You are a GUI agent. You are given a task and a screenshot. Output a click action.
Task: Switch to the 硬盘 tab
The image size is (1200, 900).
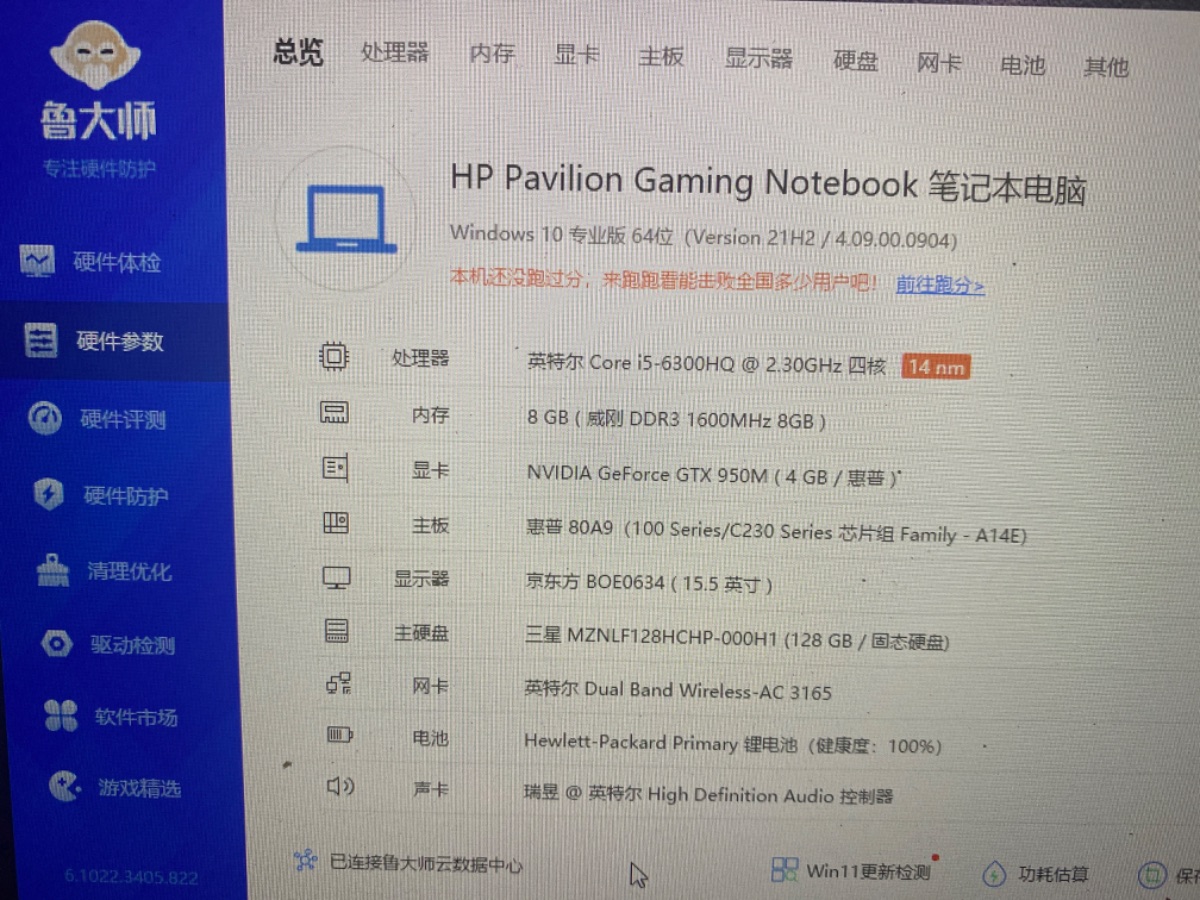click(x=855, y=61)
